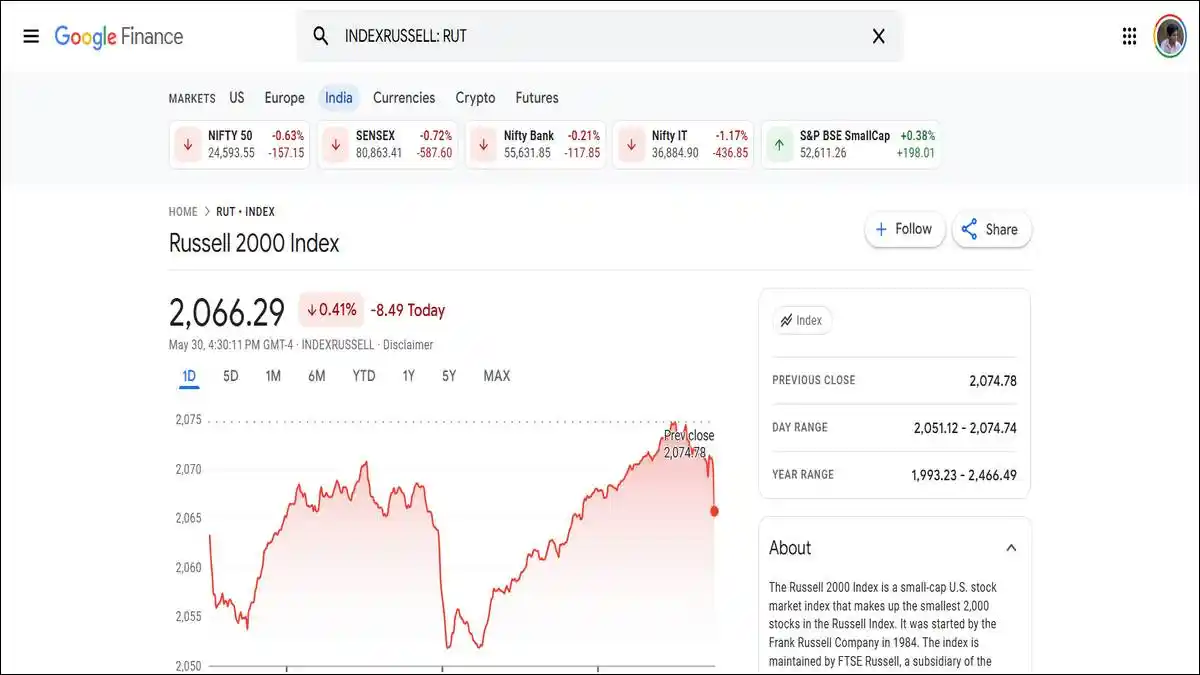Click the X to clear the search field
Screen dimensions: 1200x675
tap(878, 35)
